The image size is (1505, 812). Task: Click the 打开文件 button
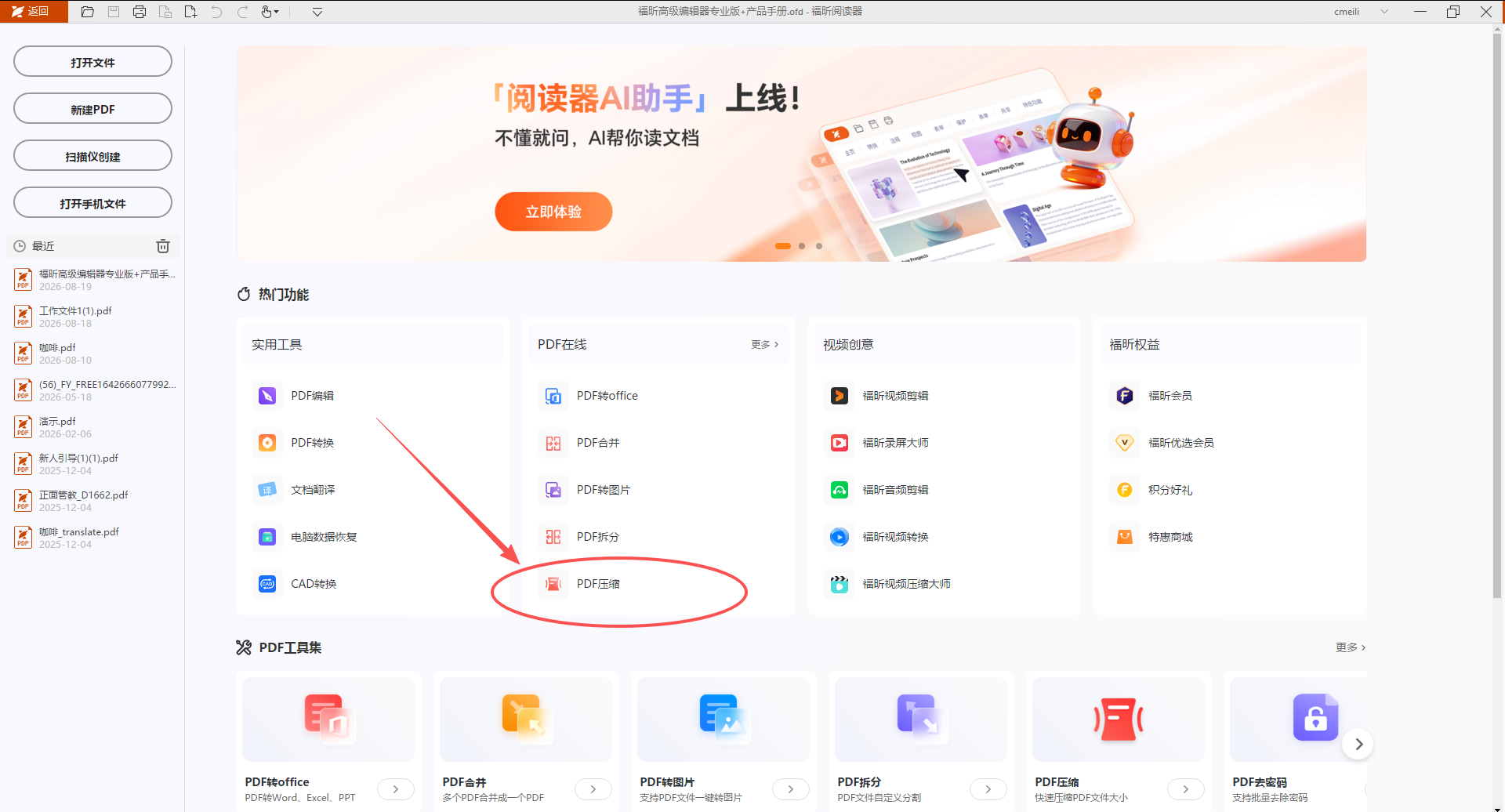click(92, 62)
